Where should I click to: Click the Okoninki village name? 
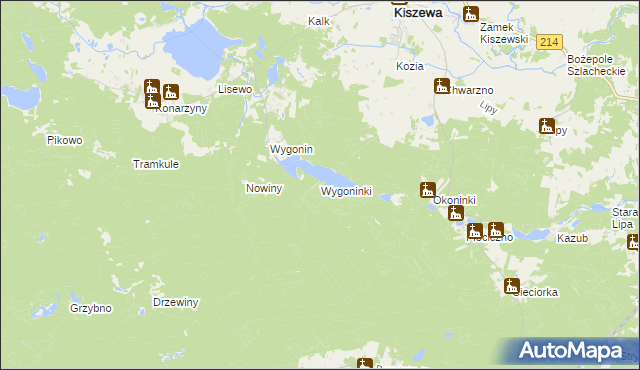tap(454, 200)
